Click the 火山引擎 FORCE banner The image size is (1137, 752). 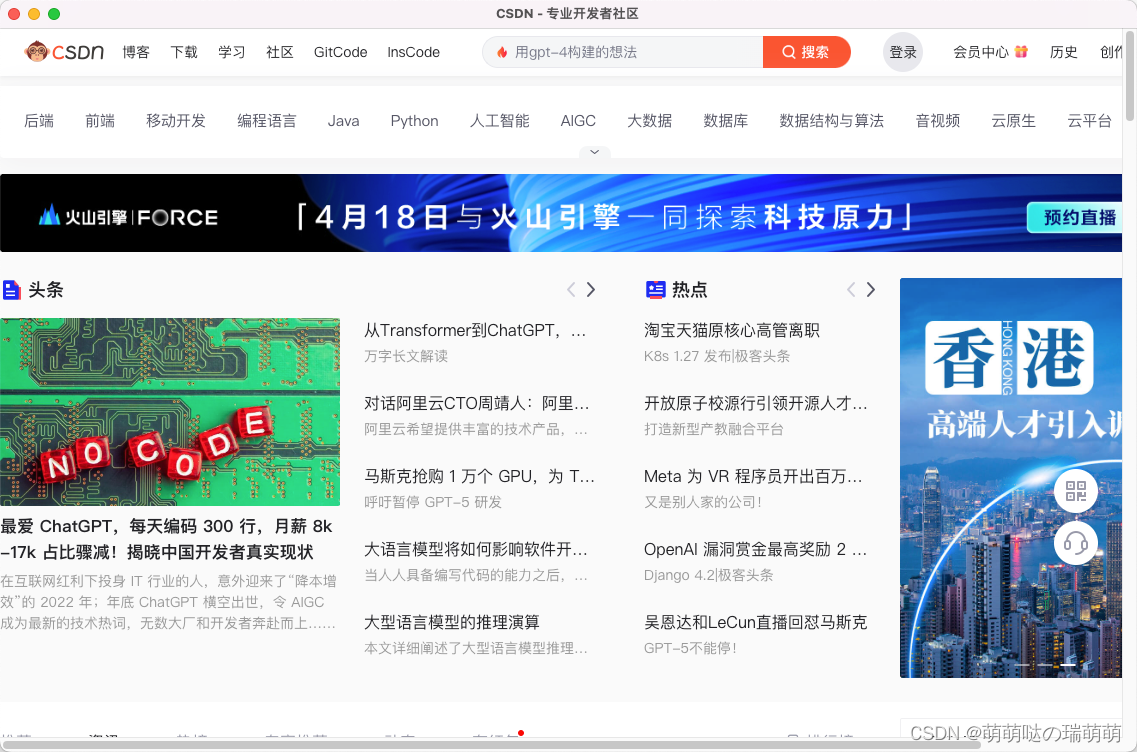[561, 213]
